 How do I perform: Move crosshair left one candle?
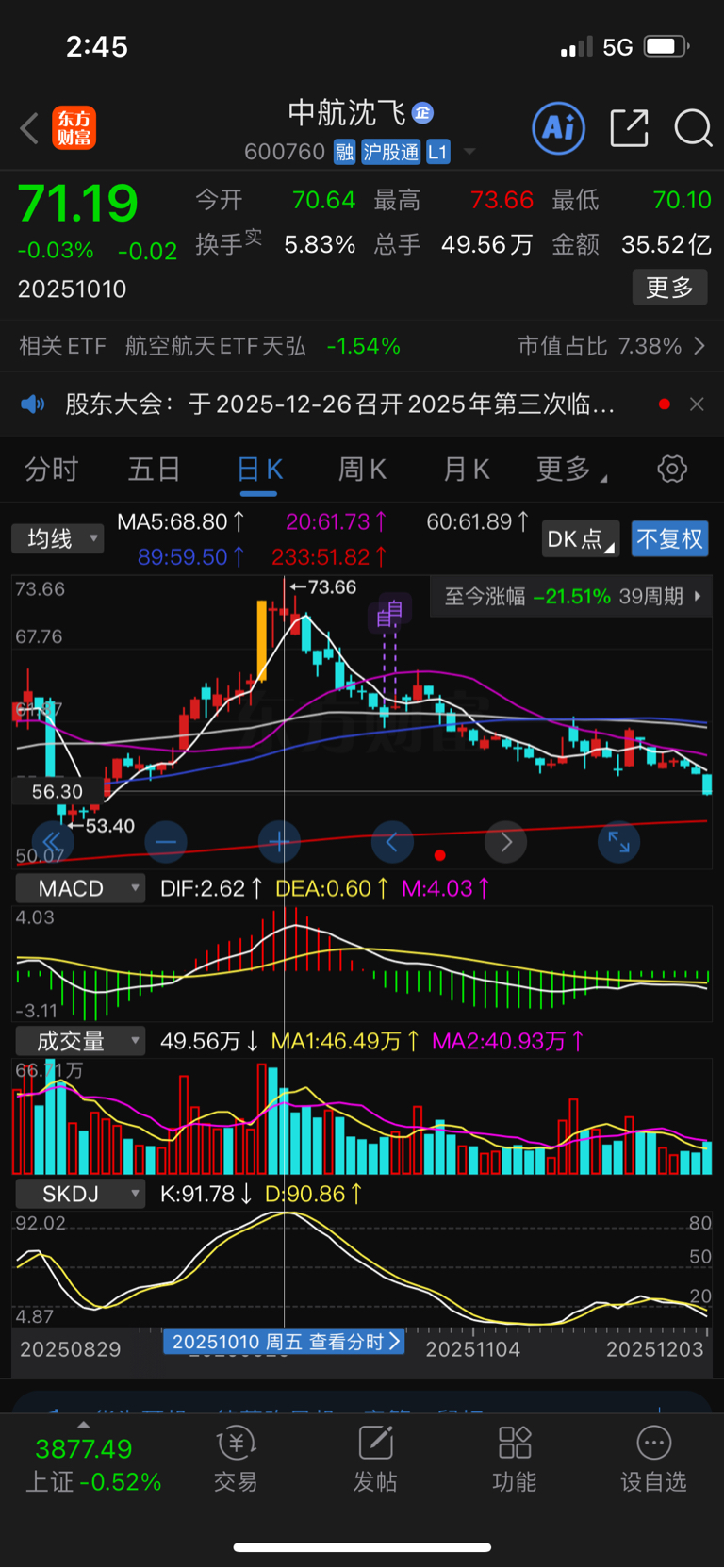click(x=392, y=842)
